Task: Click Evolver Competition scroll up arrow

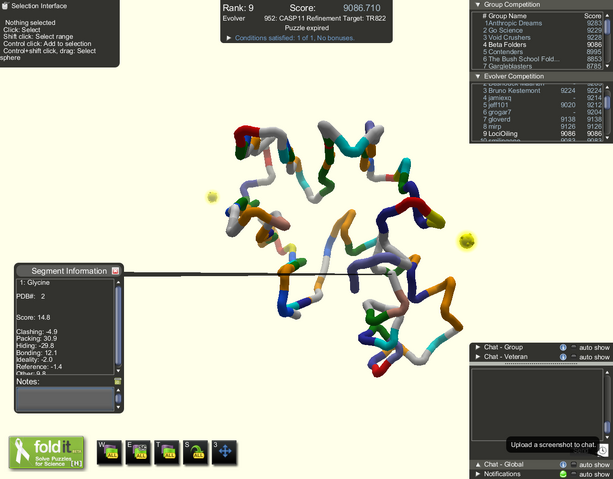Action: (607, 87)
